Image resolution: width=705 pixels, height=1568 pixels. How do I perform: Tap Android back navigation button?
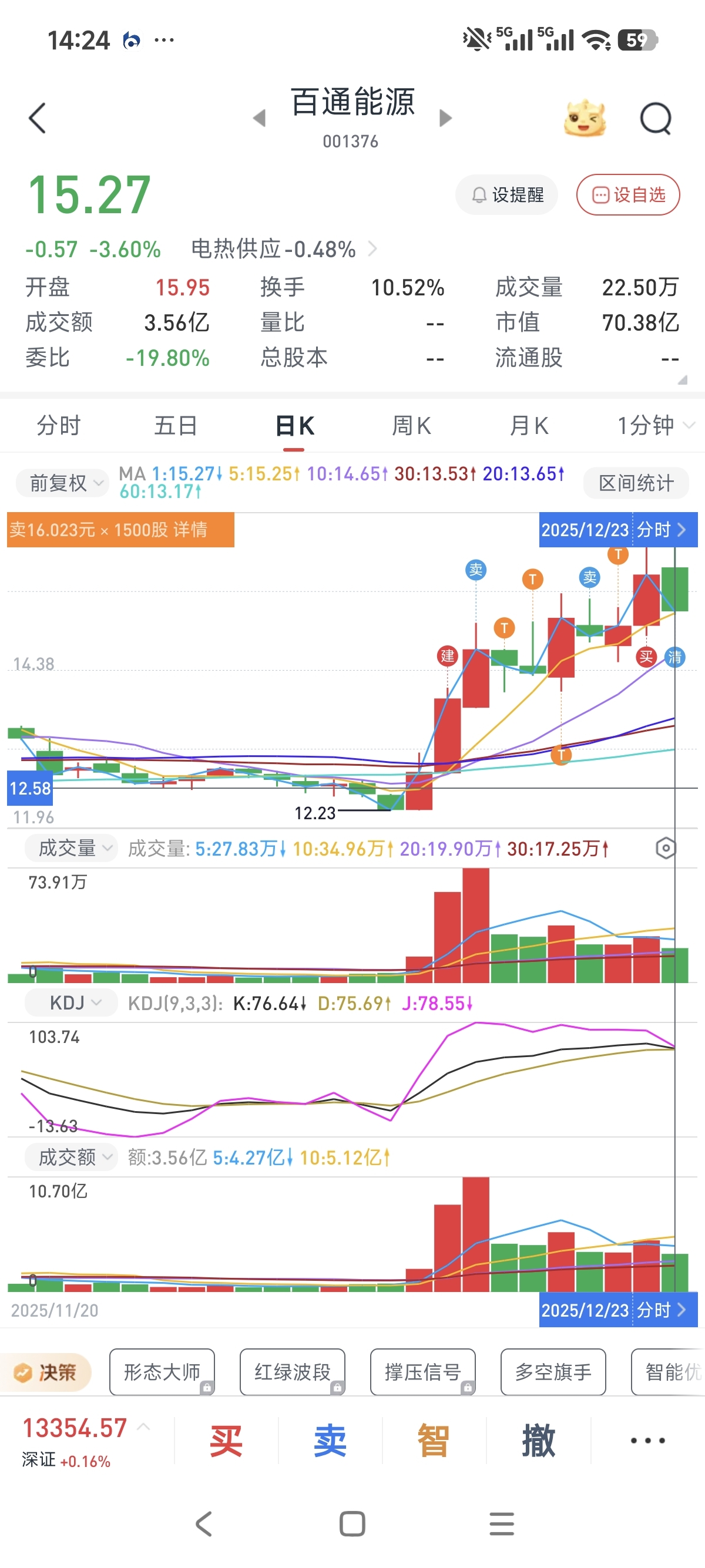[203, 1523]
